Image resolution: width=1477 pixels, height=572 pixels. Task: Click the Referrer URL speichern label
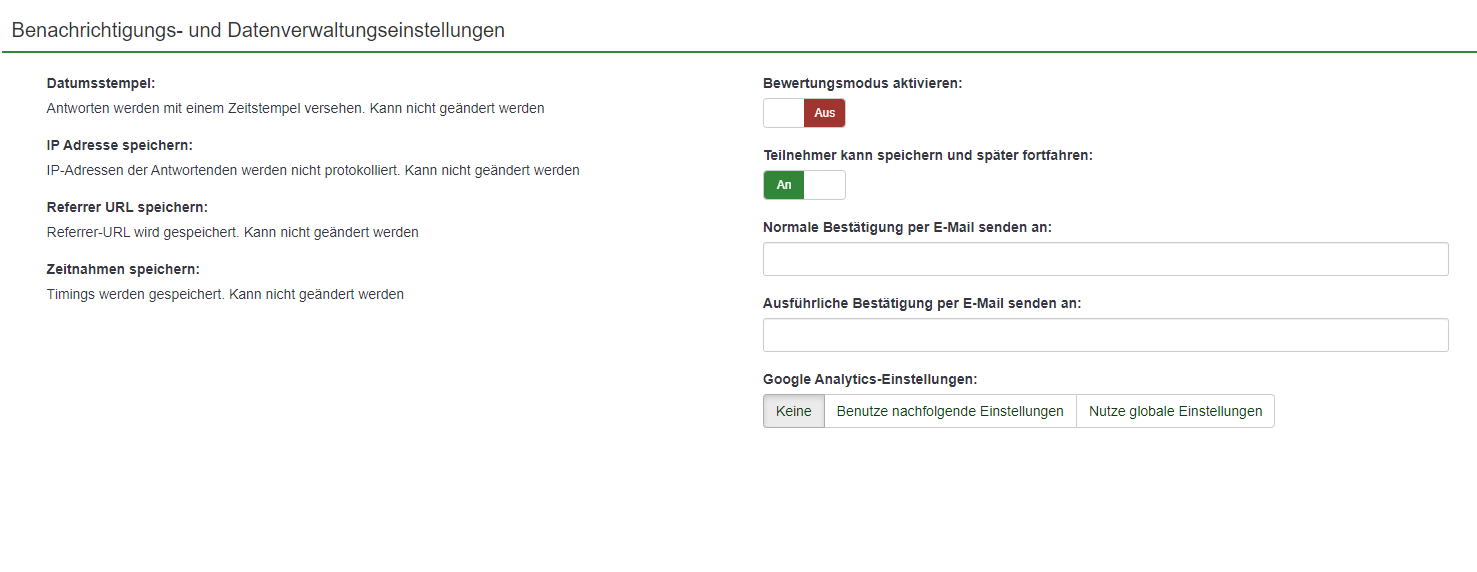pos(127,207)
